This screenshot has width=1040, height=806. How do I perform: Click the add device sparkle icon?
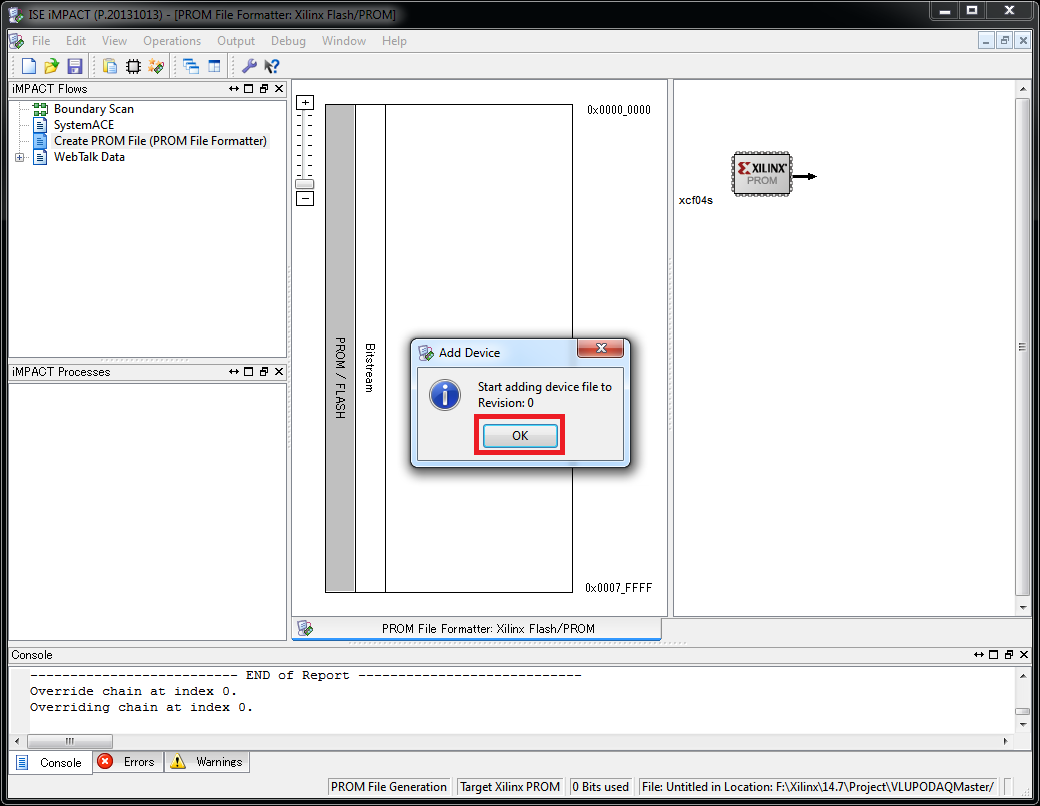(157, 66)
